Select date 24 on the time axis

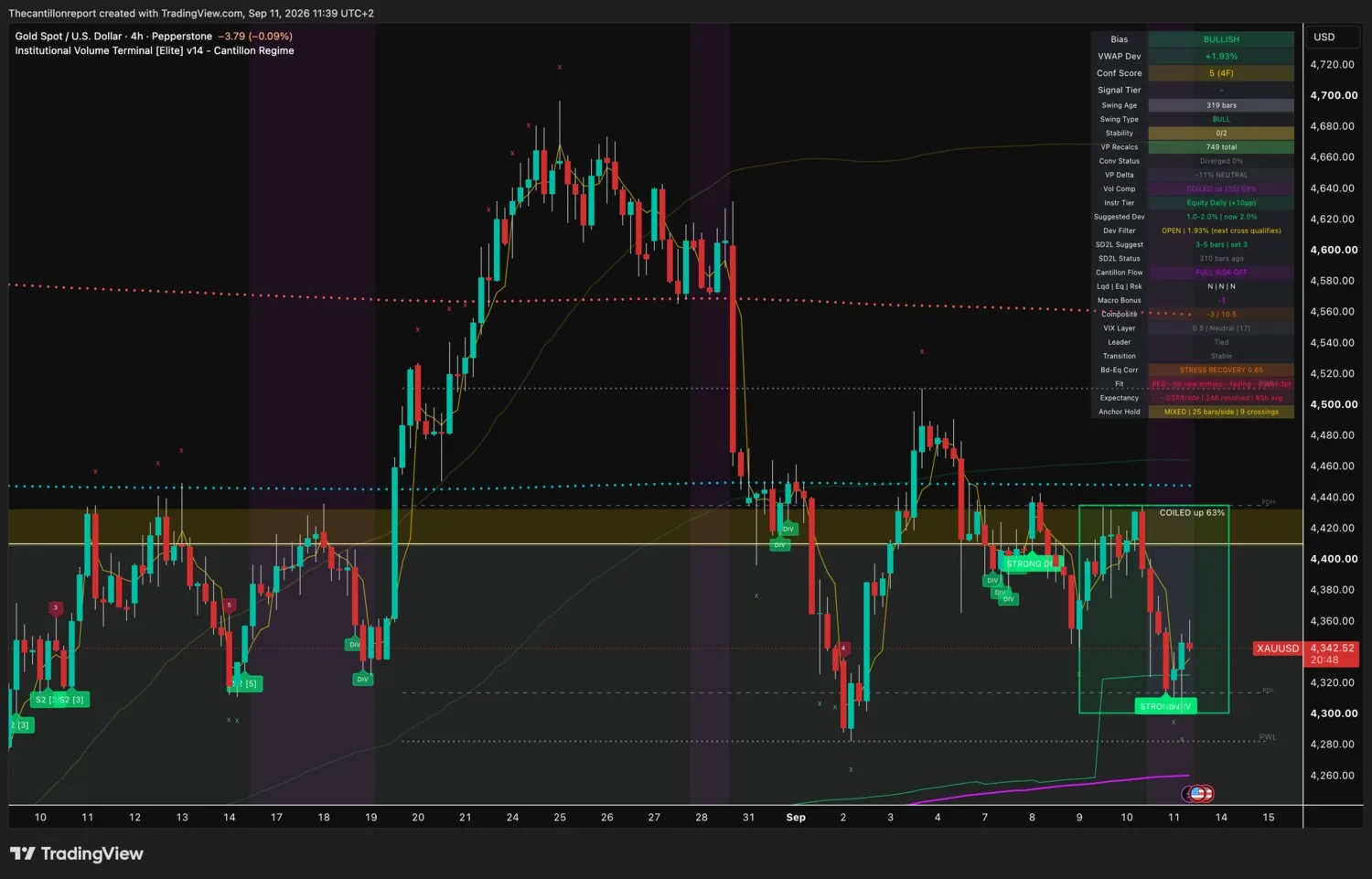tap(512, 818)
